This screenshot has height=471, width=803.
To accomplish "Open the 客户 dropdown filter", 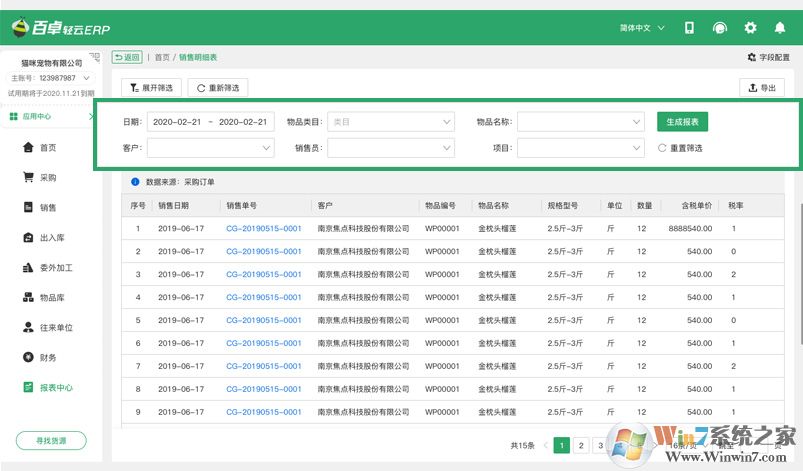I will coord(210,148).
